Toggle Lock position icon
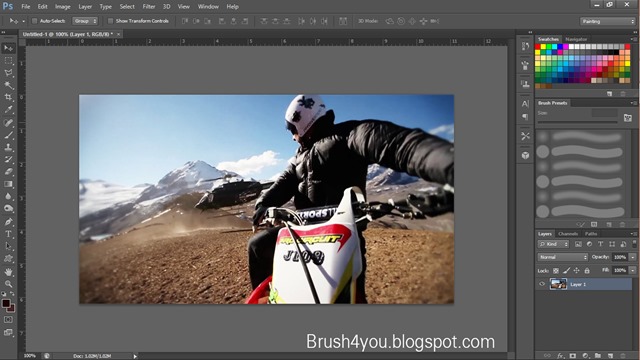 point(576,271)
